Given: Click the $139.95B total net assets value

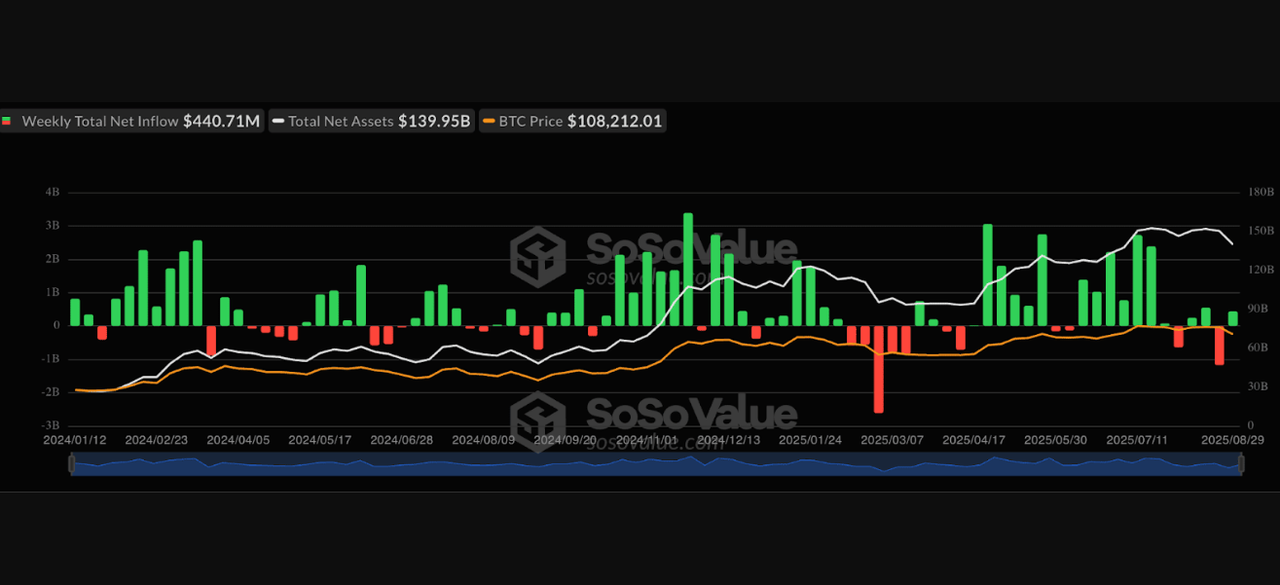Looking at the screenshot, I should [434, 121].
